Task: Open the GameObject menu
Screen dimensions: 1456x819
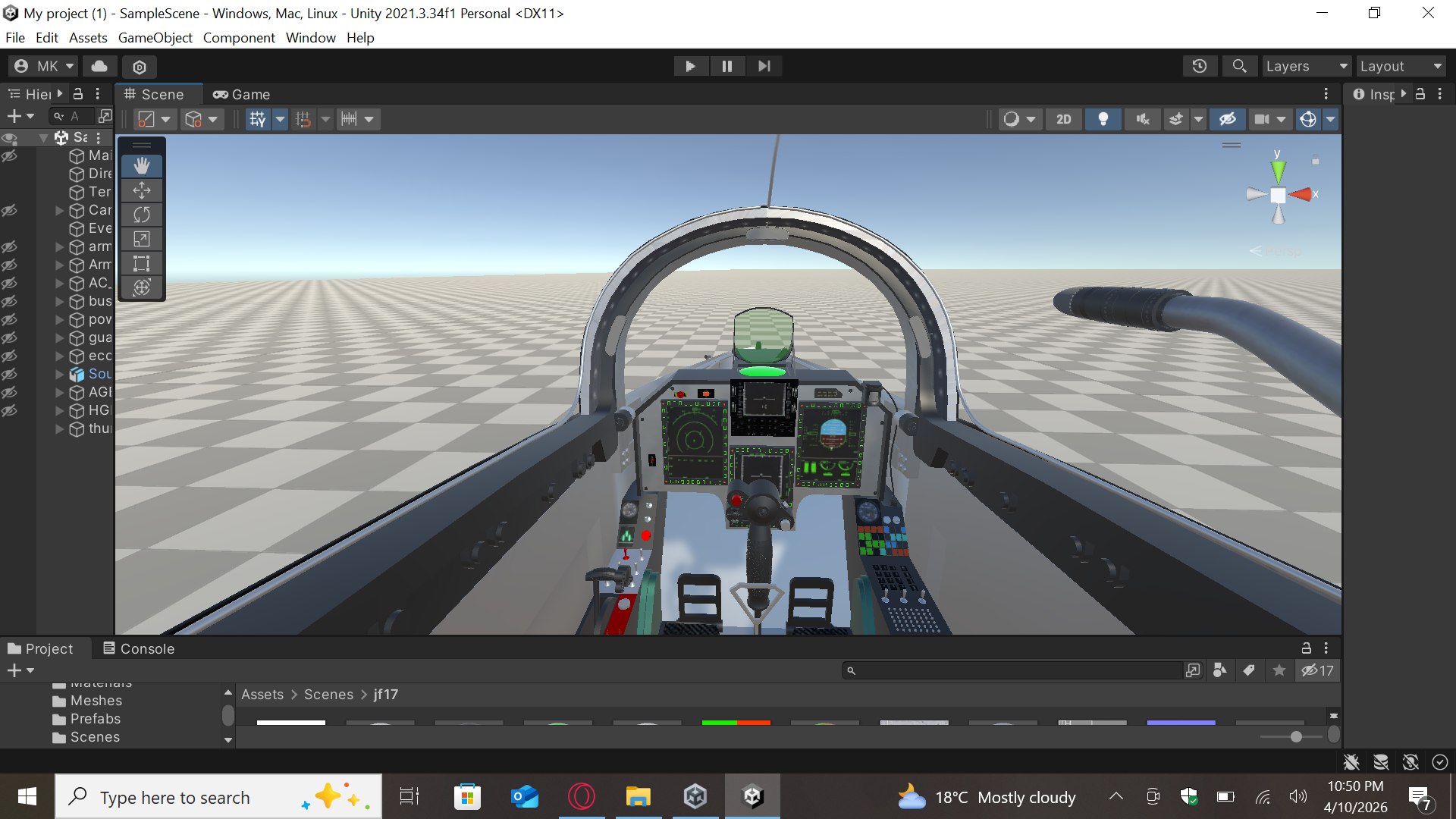Action: coord(155,37)
